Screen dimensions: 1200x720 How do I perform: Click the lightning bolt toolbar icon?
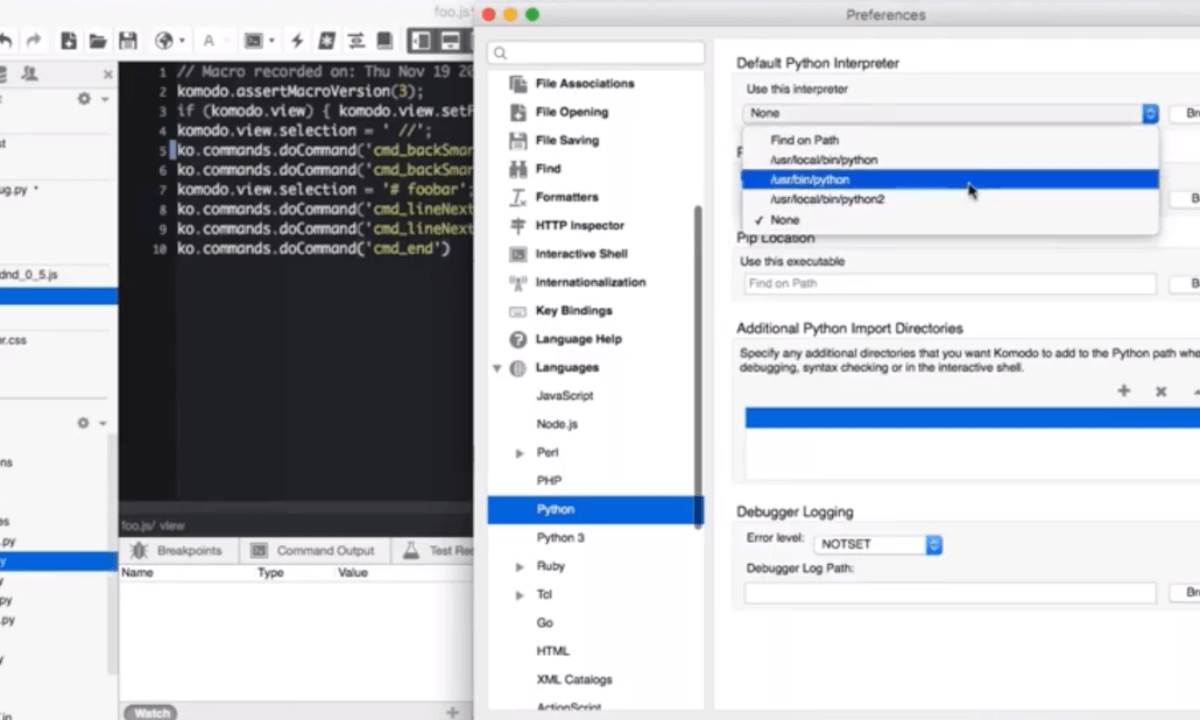[297, 41]
